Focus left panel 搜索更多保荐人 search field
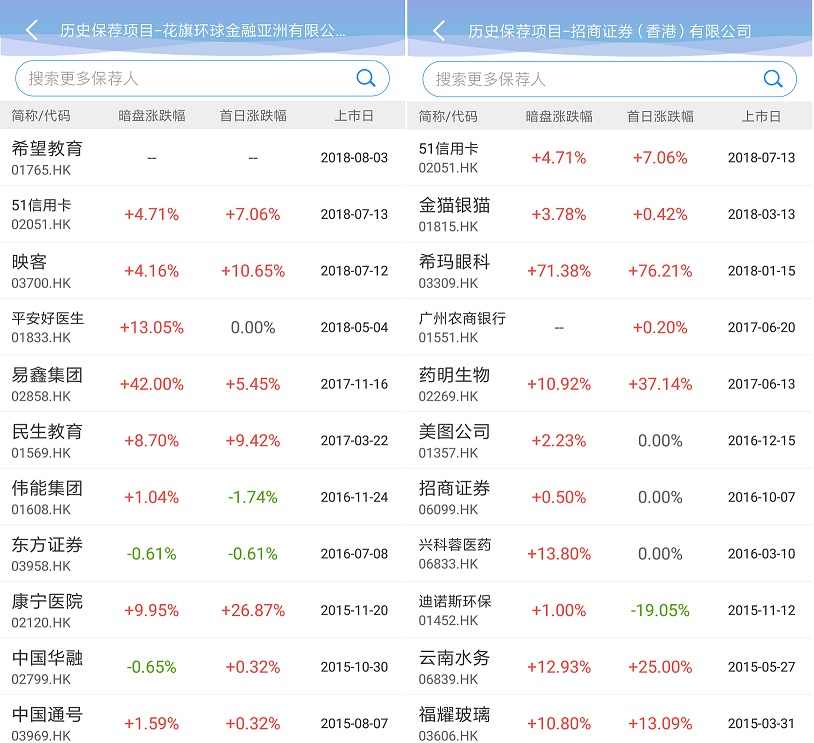Image resolution: width=814 pixels, height=743 pixels. coord(202,78)
